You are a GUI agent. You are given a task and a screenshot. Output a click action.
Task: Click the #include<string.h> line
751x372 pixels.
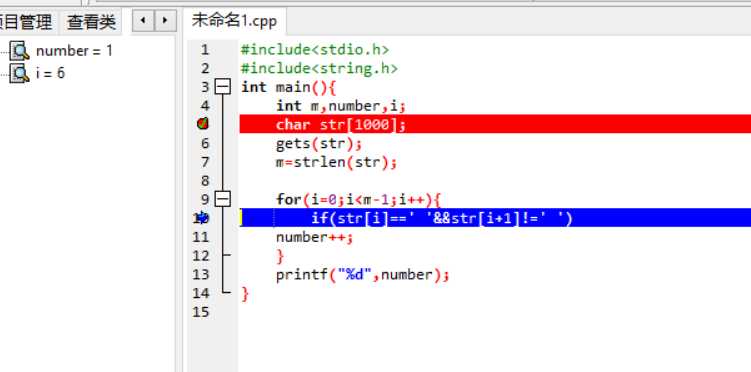pos(319,68)
